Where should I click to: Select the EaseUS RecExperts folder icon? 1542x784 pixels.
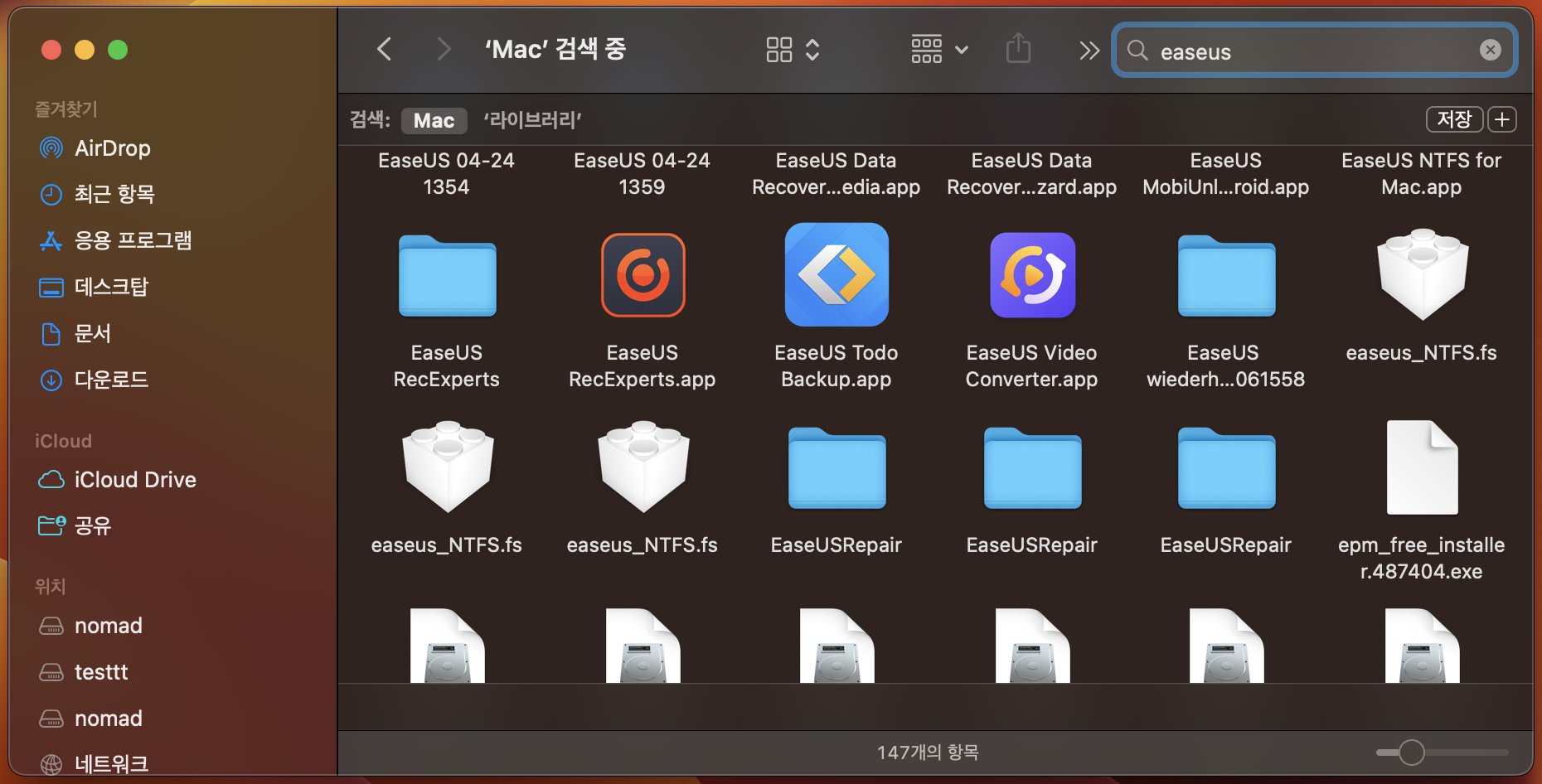[x=447, y=277]
